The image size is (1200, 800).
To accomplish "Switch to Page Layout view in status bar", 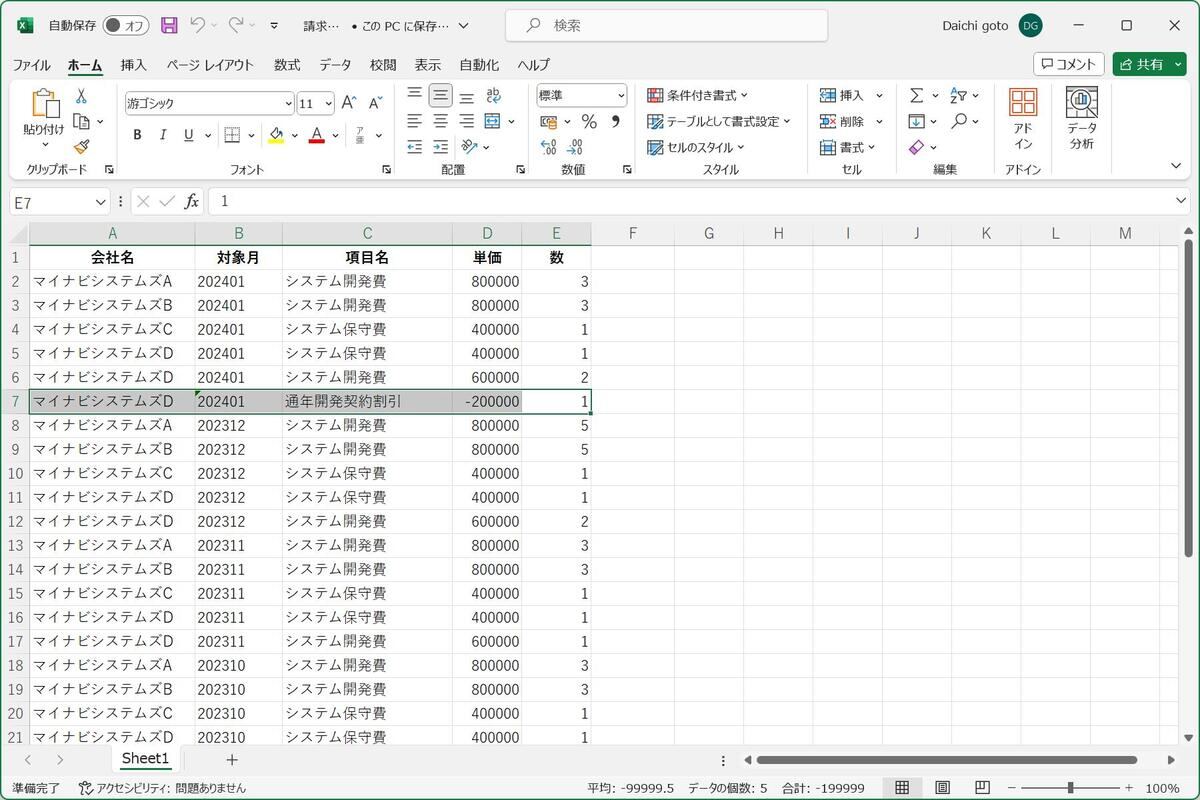I will 942,788.
